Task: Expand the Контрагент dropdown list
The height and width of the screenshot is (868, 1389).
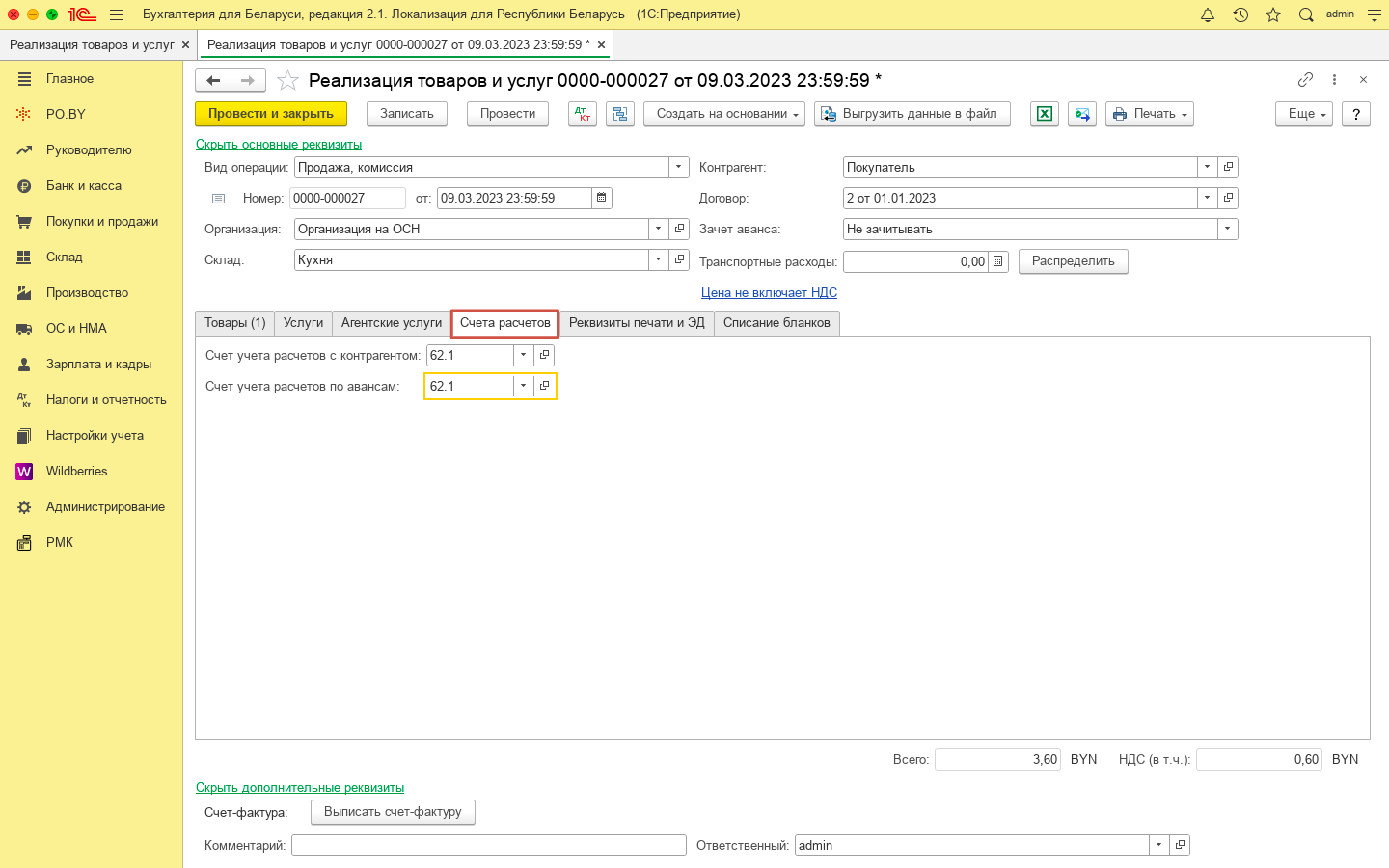Action: click(1207, 167)
